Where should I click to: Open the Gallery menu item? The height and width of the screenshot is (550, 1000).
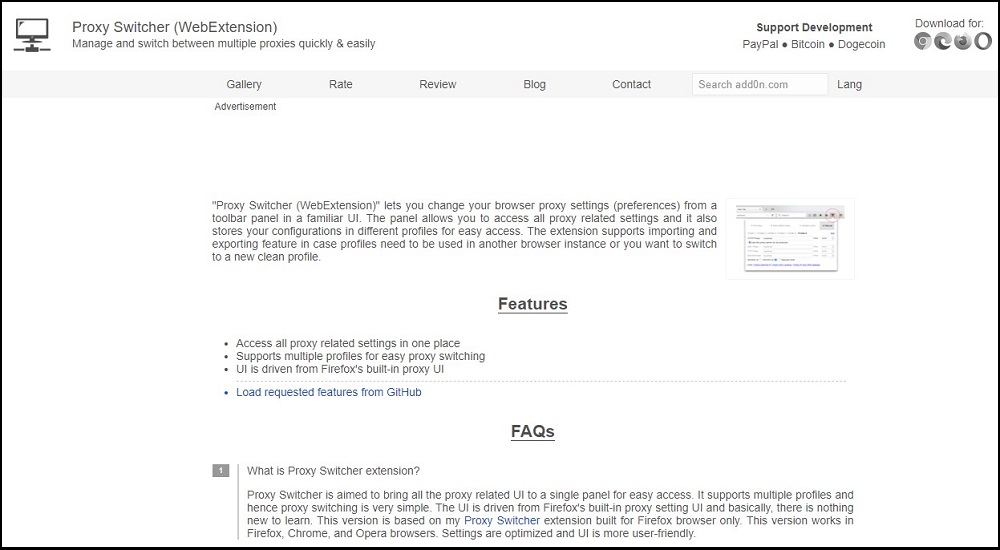[x=244, y=84]
